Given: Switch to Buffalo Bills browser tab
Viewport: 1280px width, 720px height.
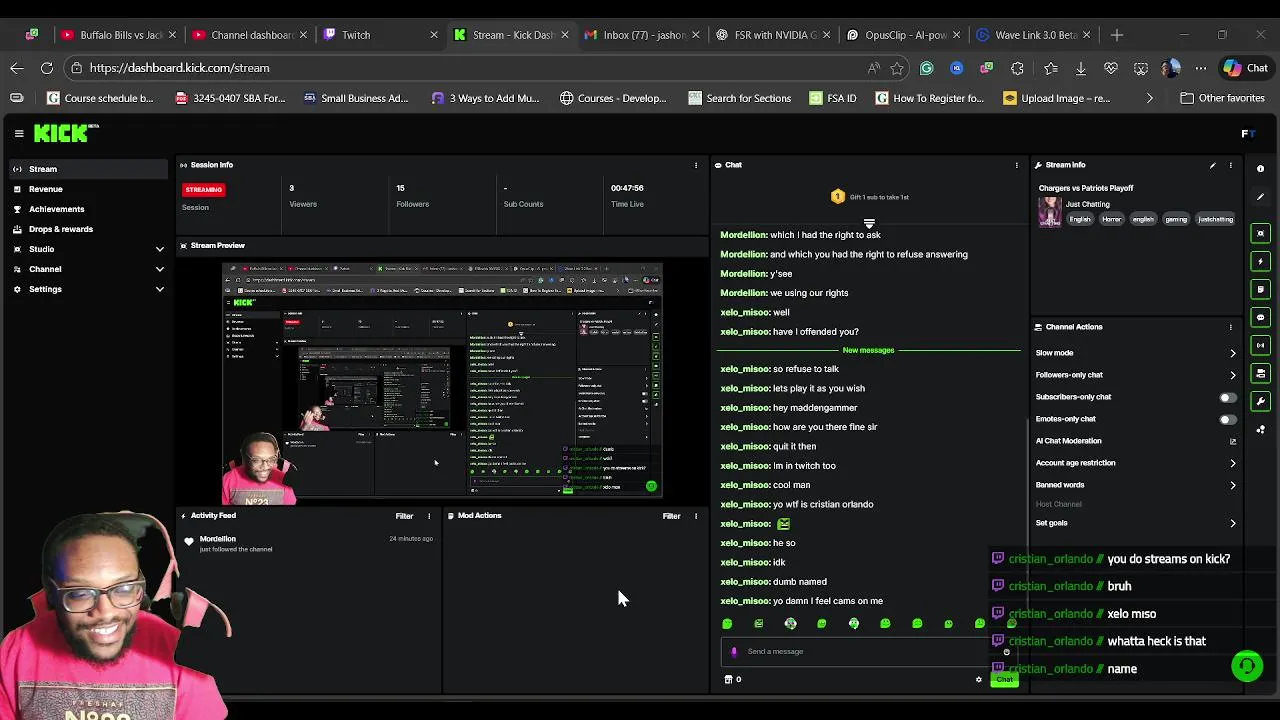Looking at the screenshot, I should [x=117, y=35].
